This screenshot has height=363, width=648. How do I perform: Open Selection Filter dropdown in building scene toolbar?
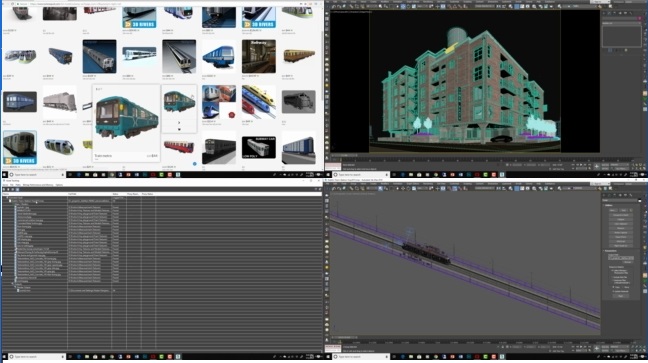coord(372,6)
